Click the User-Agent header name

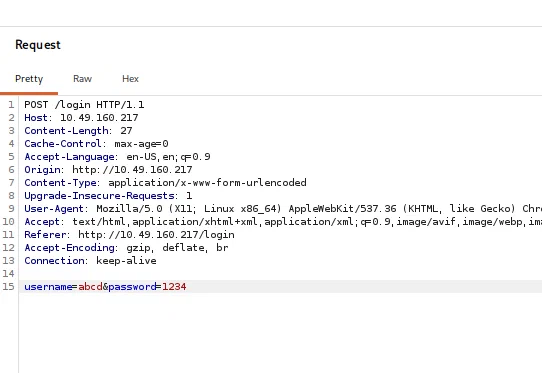tap(54, 209)
